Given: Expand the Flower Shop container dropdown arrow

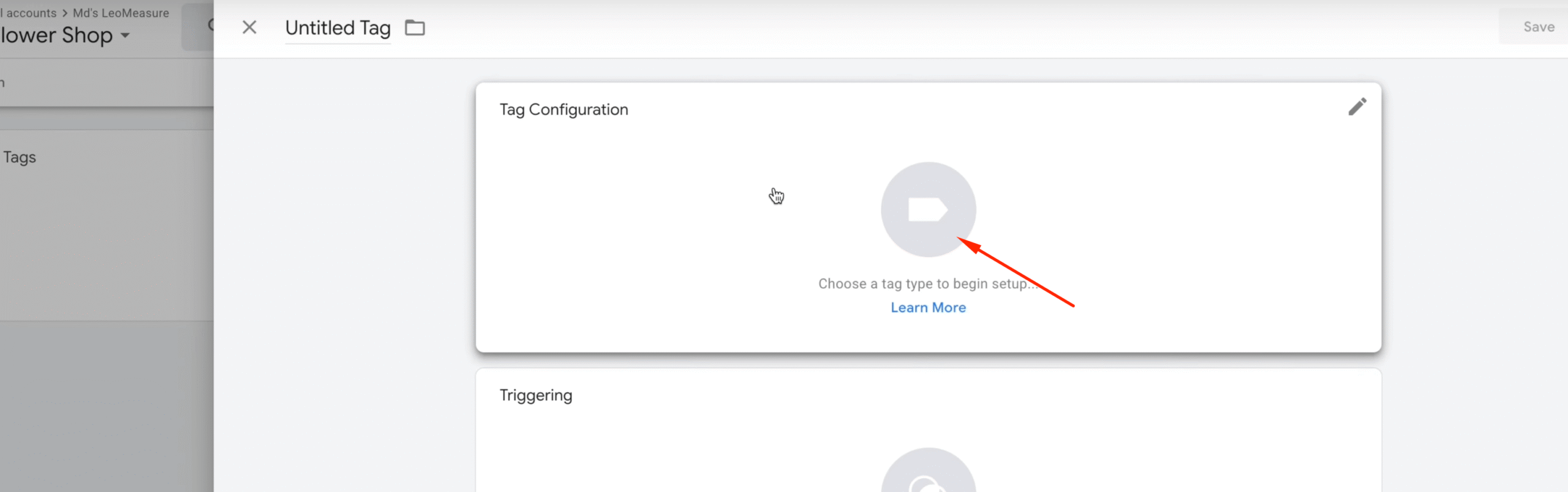Looking at the screenshot, I should point(126,35).
